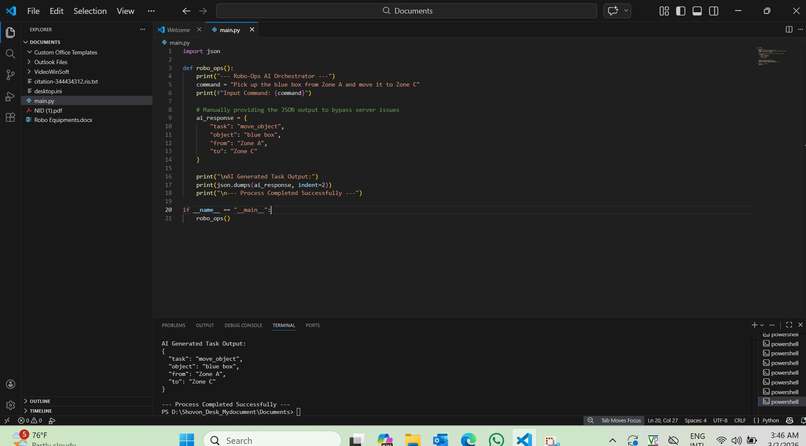Click the Documents command center search box
The image size is (806, 446).
tap(407, 11)
